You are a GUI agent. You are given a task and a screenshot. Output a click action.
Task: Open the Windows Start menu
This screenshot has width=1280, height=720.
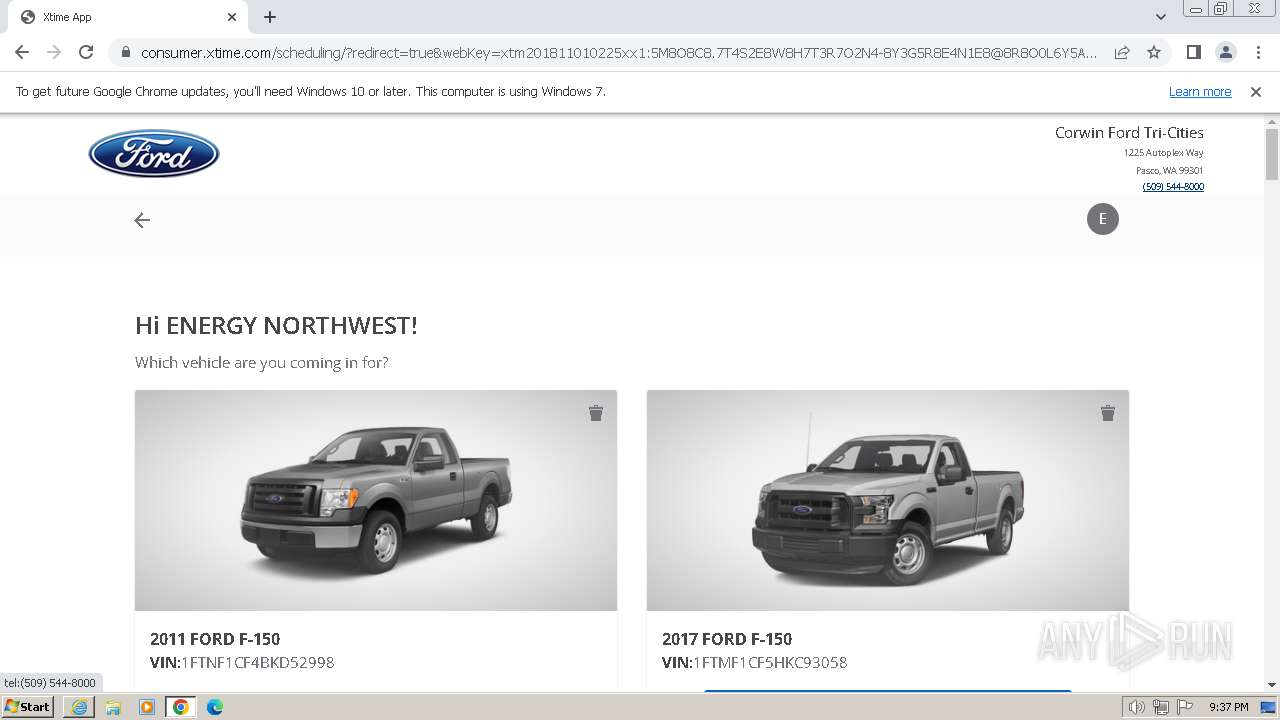point(28,707)
